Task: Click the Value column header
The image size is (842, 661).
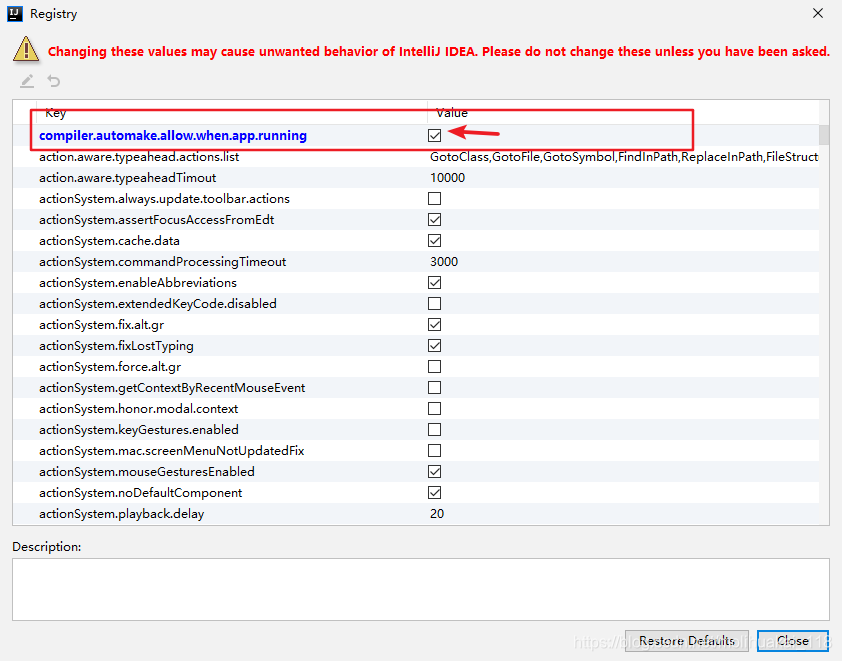Action: point(623,113)
